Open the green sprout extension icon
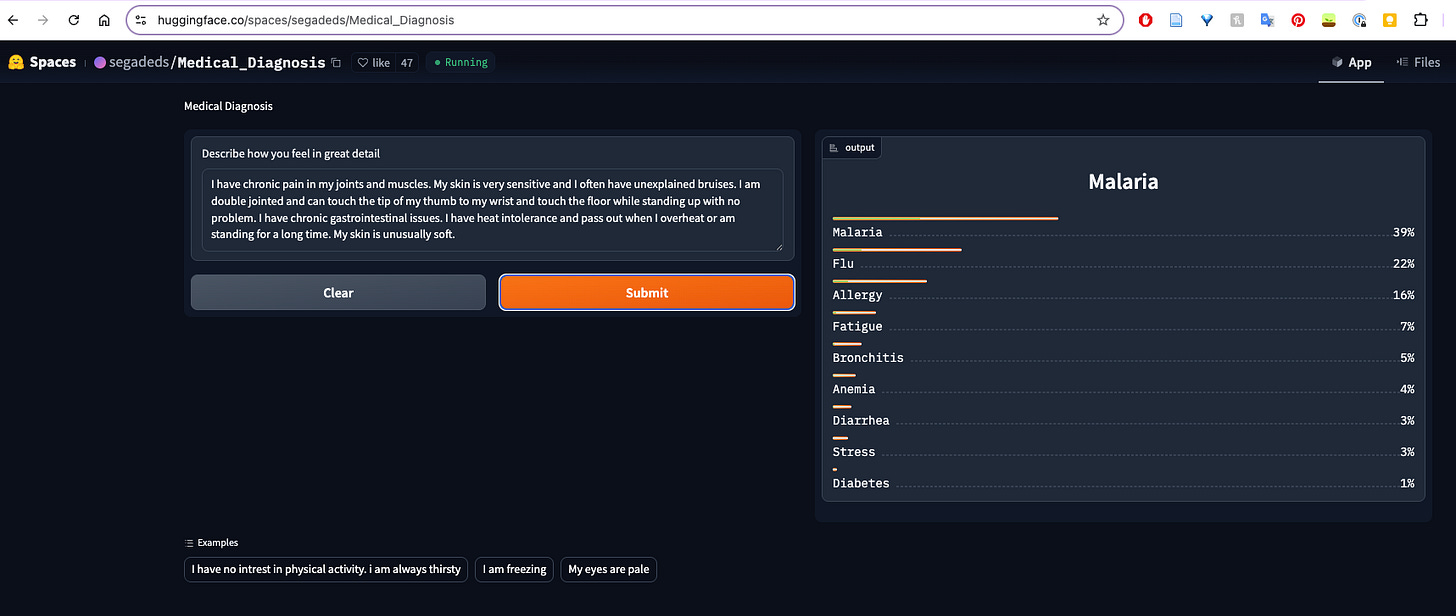 pos(1328,20)
